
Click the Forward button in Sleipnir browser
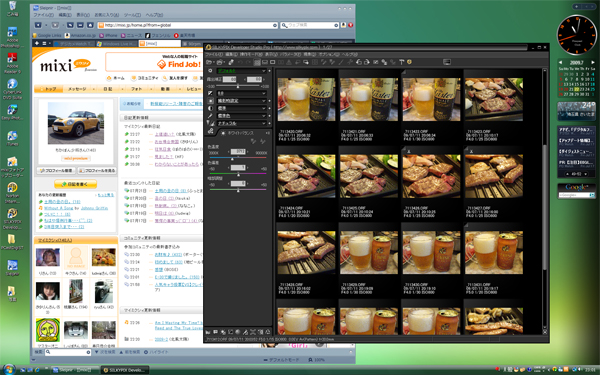tap(55, 25)
